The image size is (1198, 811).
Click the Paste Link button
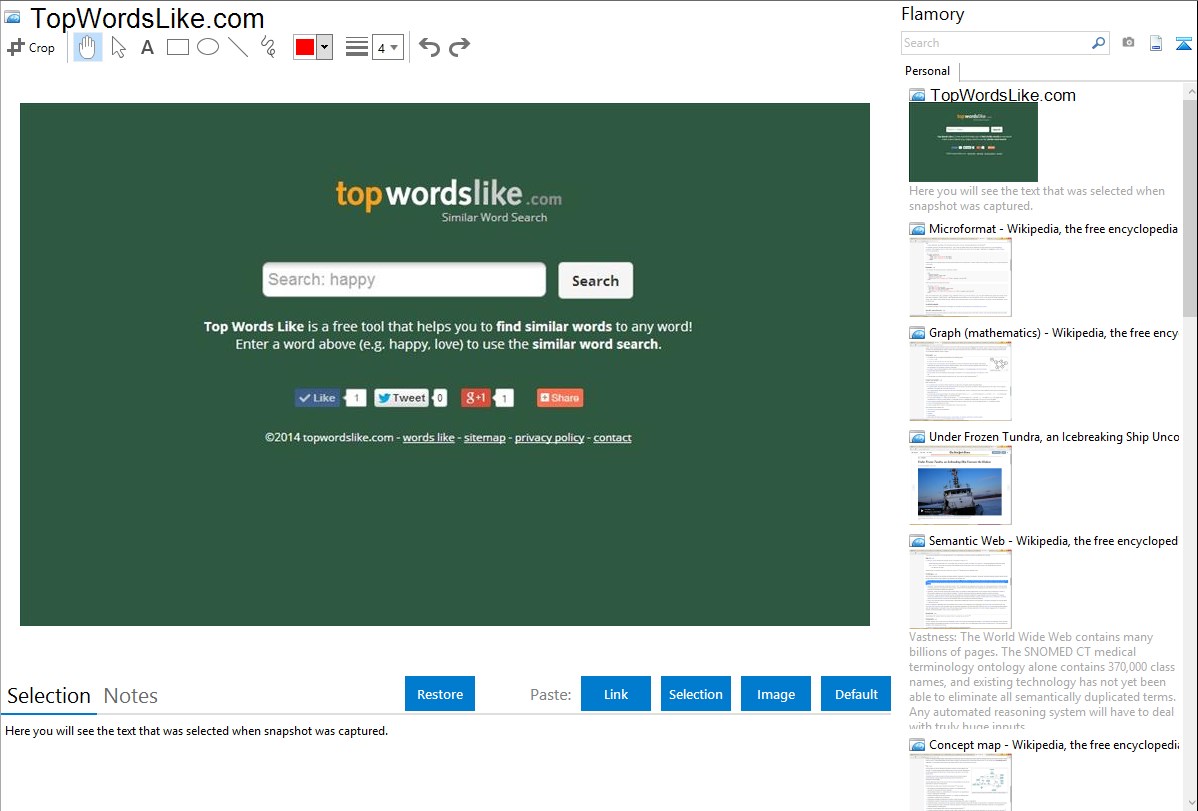[616, 694]
